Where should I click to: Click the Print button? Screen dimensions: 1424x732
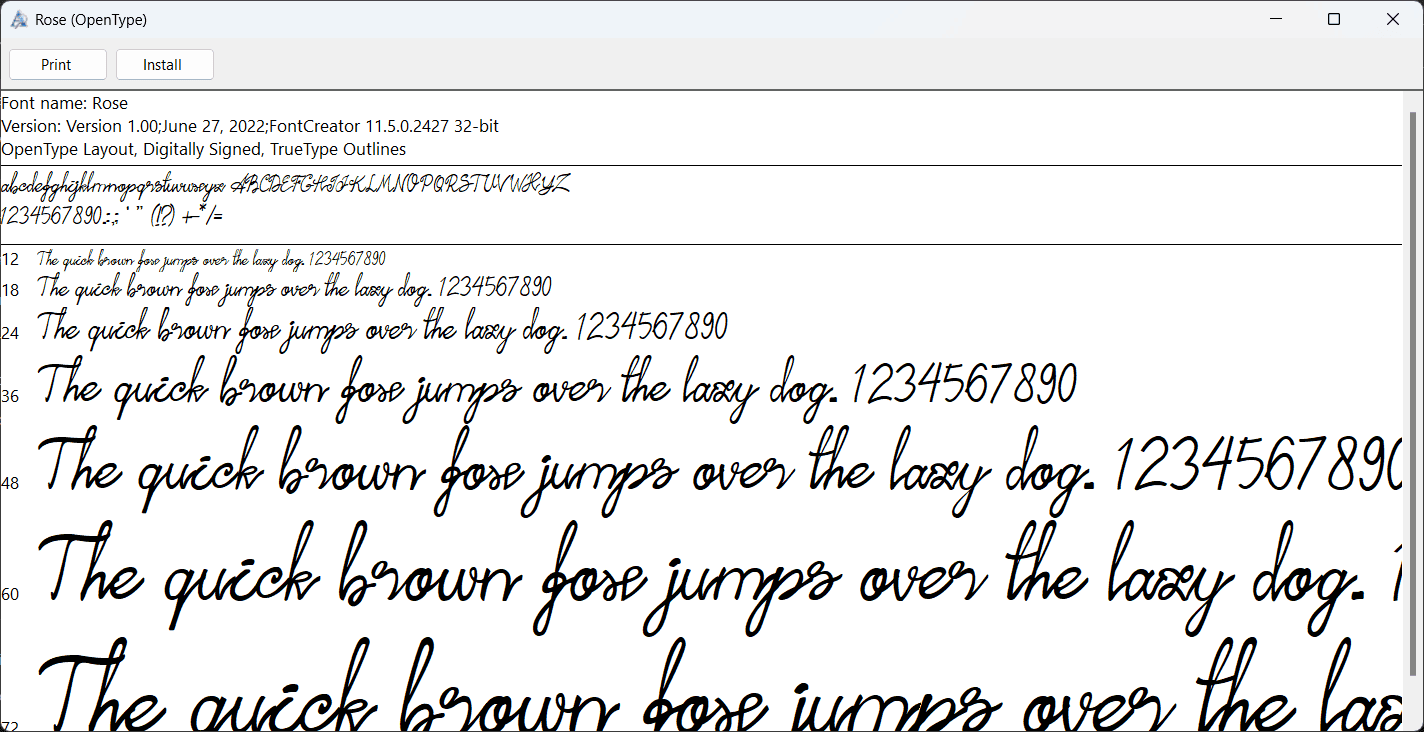coord(57,64)
